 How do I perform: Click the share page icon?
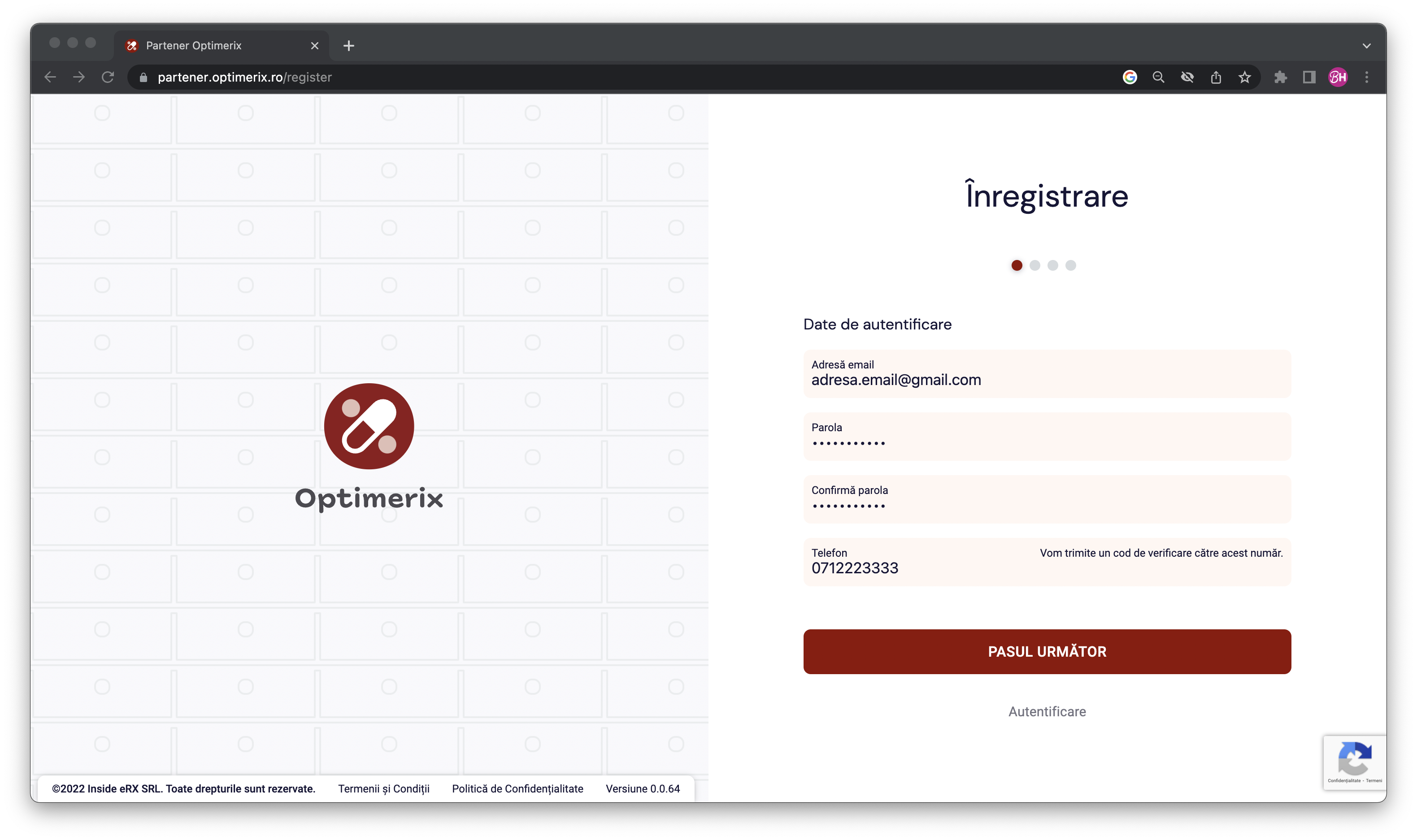point(1216,77)
